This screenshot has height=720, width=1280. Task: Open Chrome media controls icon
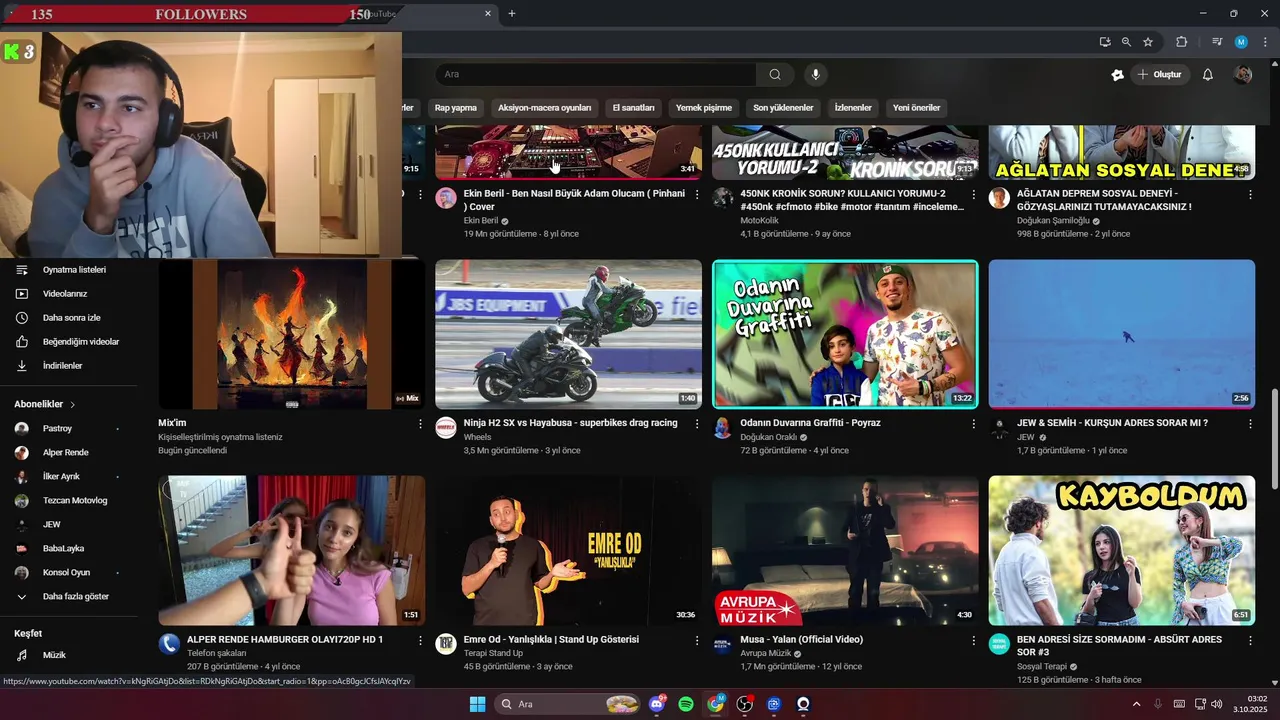click(x=1217, y=42)
